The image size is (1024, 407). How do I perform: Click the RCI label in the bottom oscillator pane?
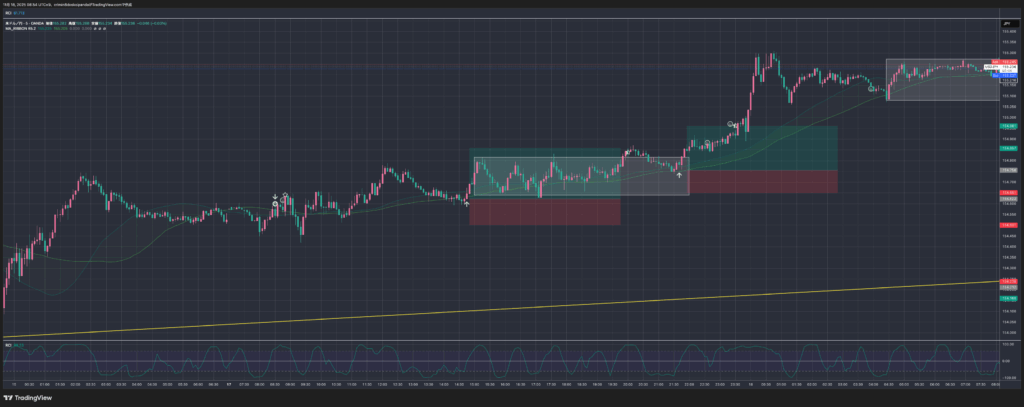point(10,345)
